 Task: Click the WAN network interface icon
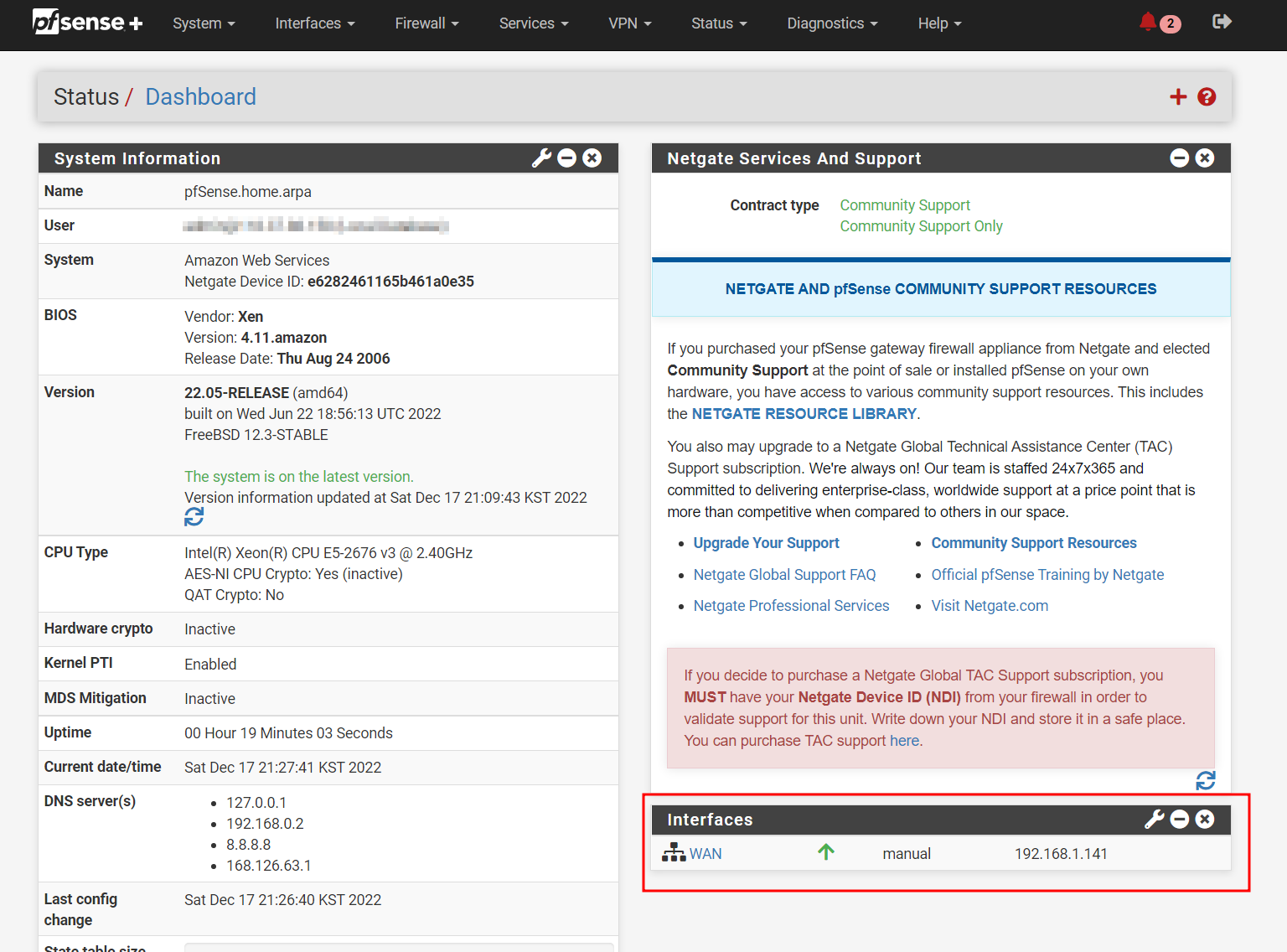pos(674,853)
